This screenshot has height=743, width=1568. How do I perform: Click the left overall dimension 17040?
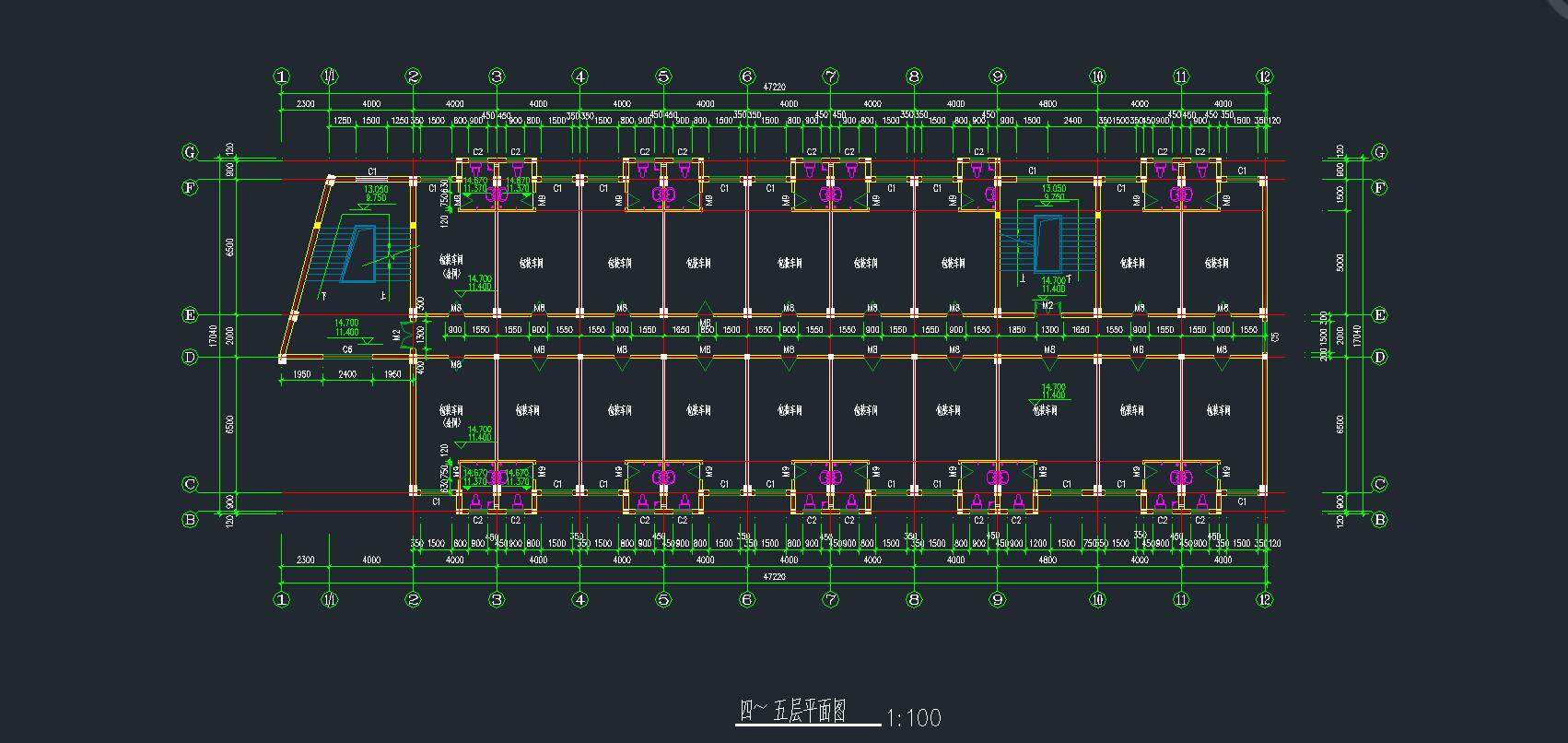point(214,336)
